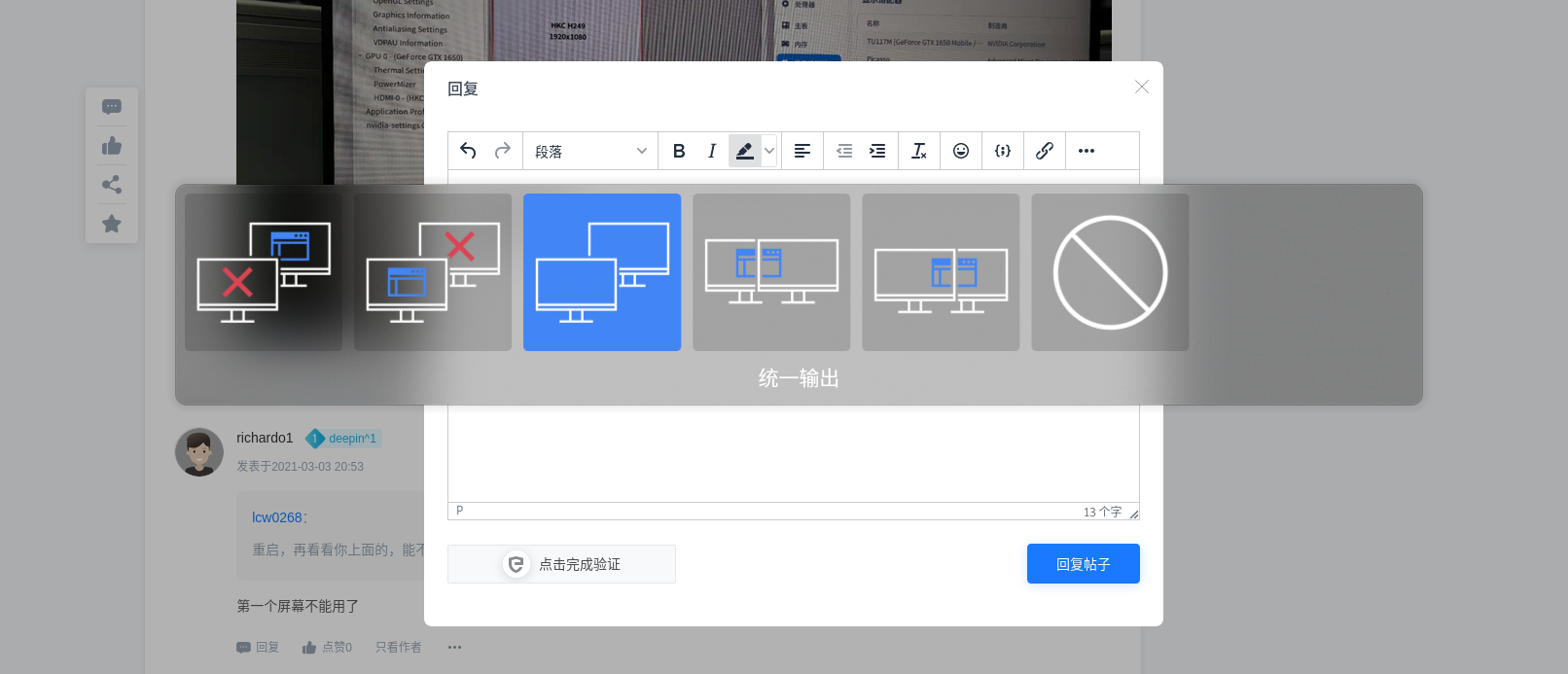Like richardo1's post with 点赞0
This screenshot has height=674, width=1568.
coord(327,647)
